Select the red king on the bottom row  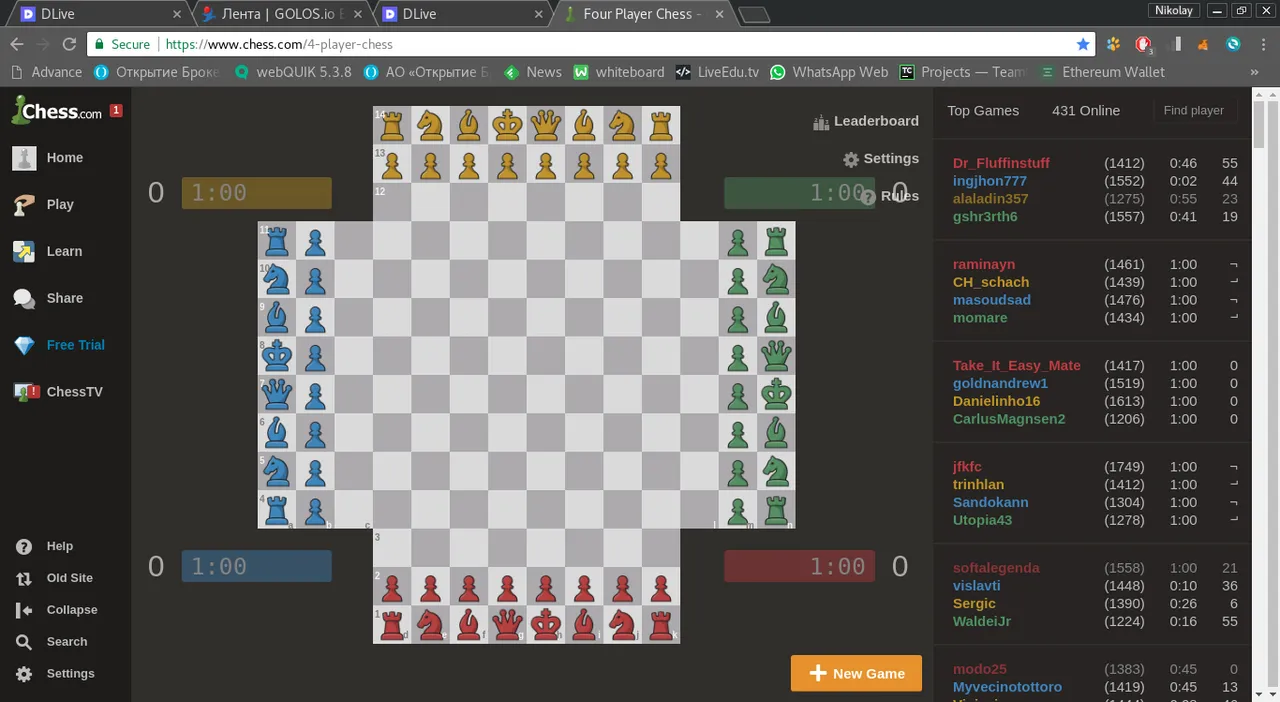(x=546, y=624)
